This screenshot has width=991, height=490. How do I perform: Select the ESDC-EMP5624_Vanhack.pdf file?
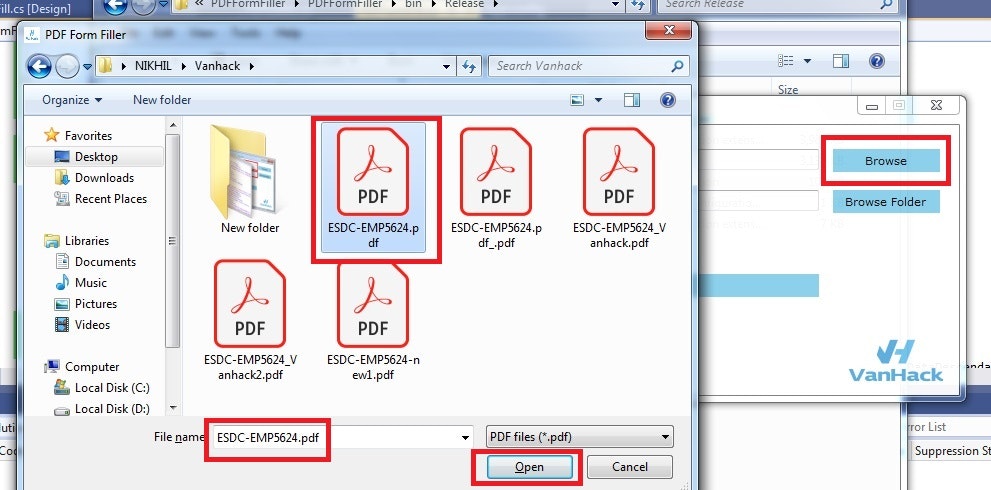pos(619,188)
